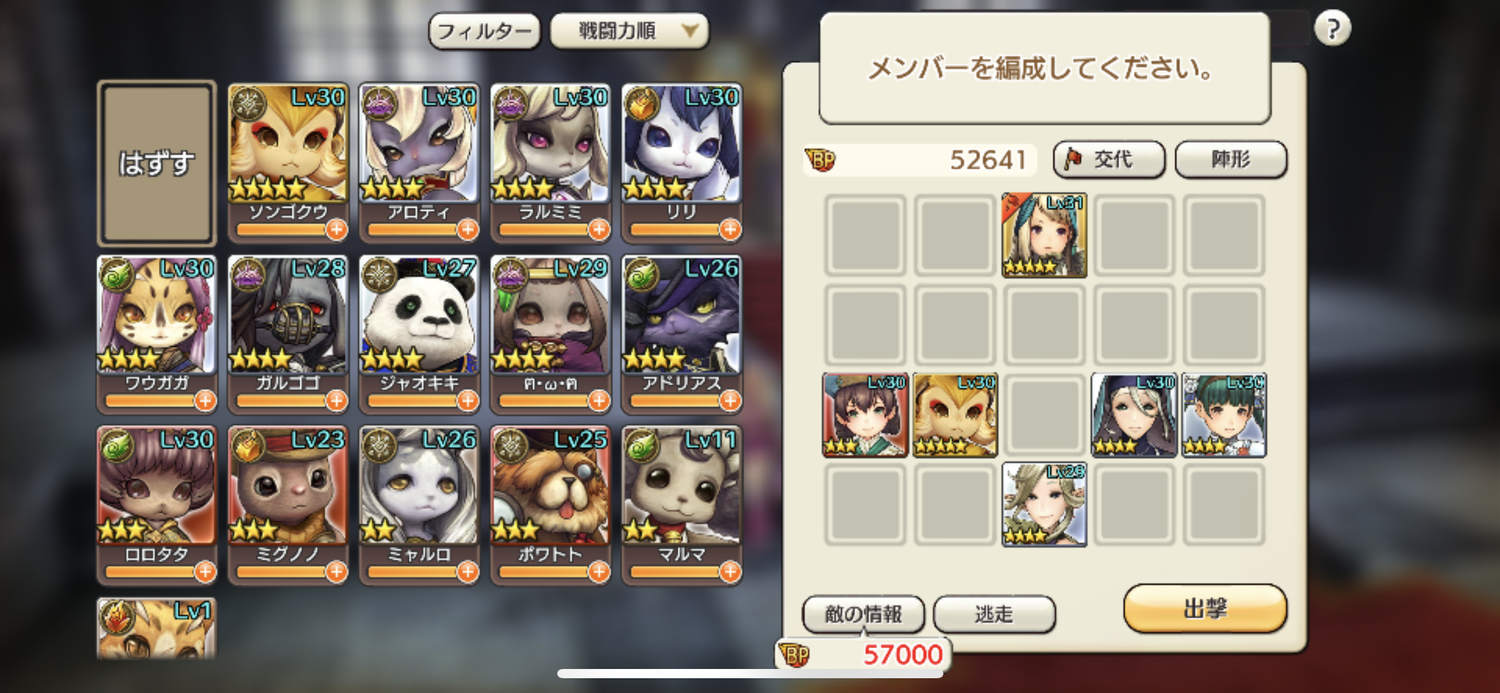The width and height of the screenshot is (1500, 693).
Task: Select the ガルゴゴ character card
Action: 288,334
